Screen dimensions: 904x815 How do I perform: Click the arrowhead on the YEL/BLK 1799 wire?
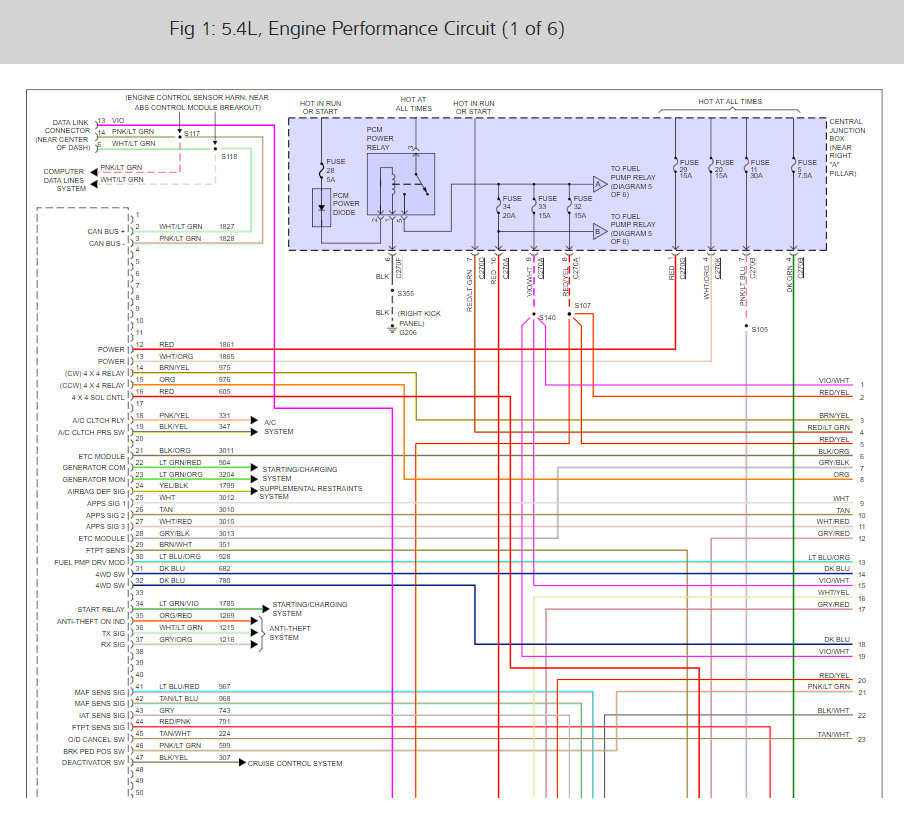coord(254,491)
